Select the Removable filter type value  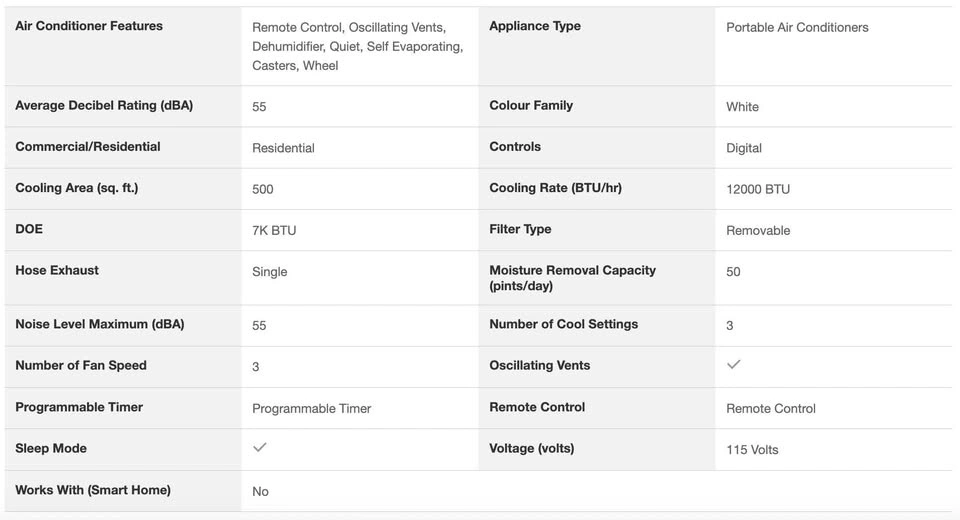coord(758,230)
